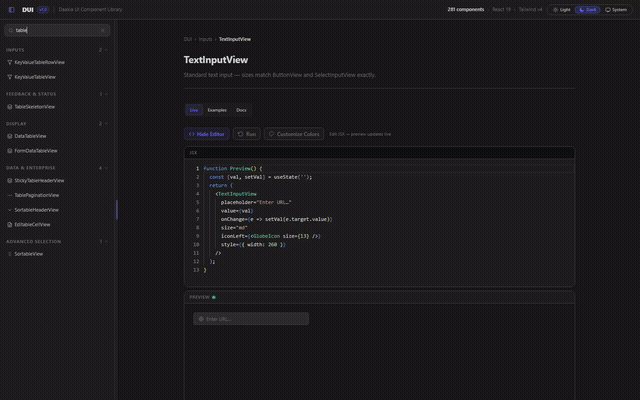Click code line 'style={{ width: 260 }}'

click(x=253, y=245)
